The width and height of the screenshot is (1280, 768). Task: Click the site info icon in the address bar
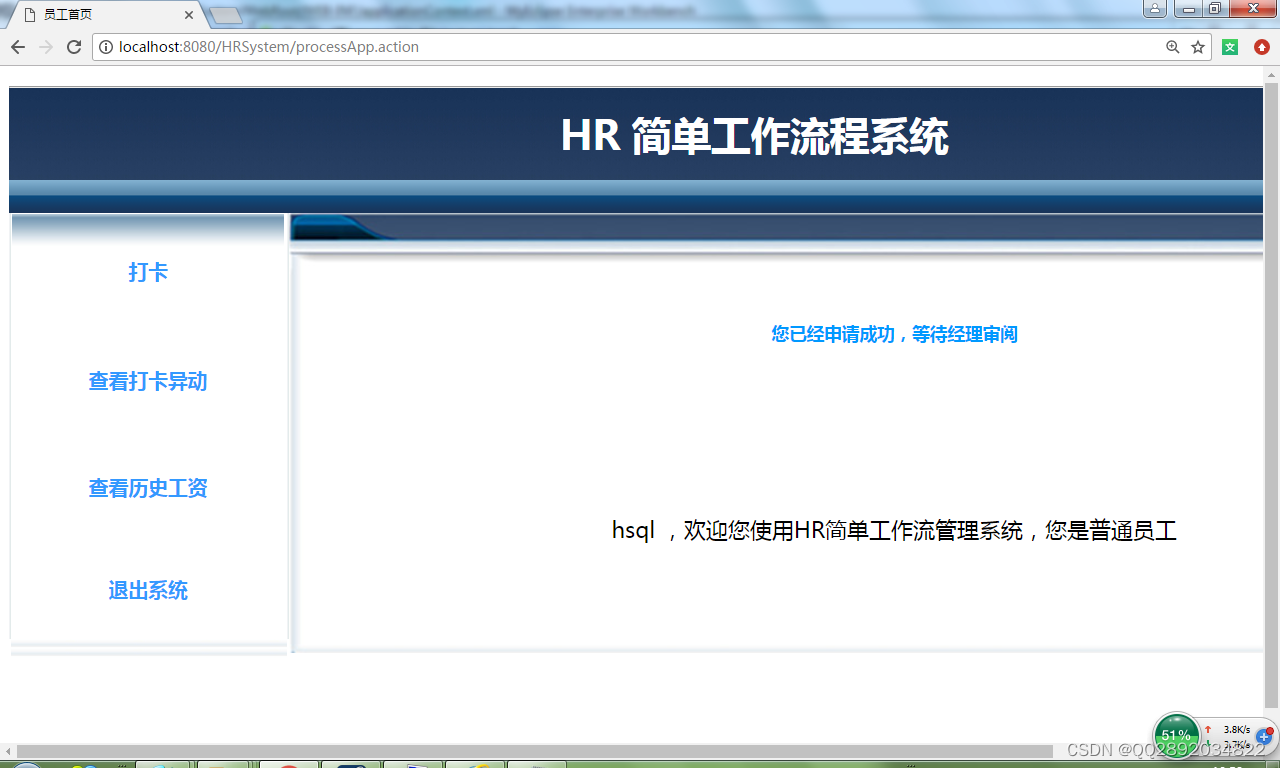(x=104, y=46)
